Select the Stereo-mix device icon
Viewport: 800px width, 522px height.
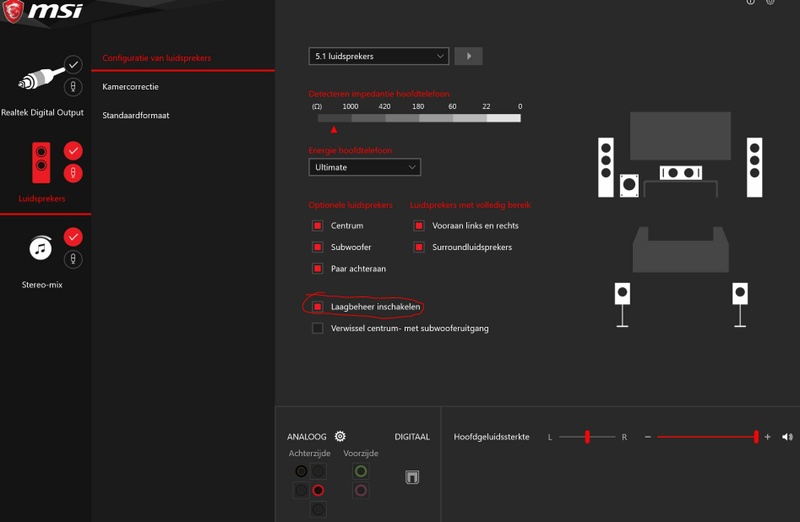pos(41,248)
